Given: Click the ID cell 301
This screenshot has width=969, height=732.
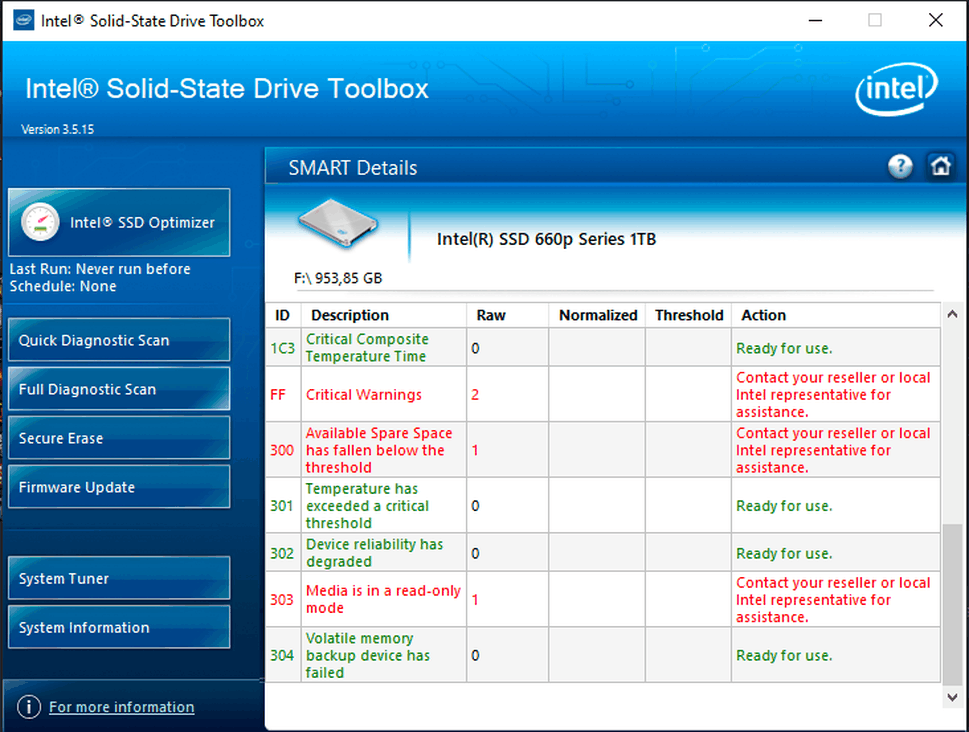Looking at the screenshot, I should (x=282, y=506).
